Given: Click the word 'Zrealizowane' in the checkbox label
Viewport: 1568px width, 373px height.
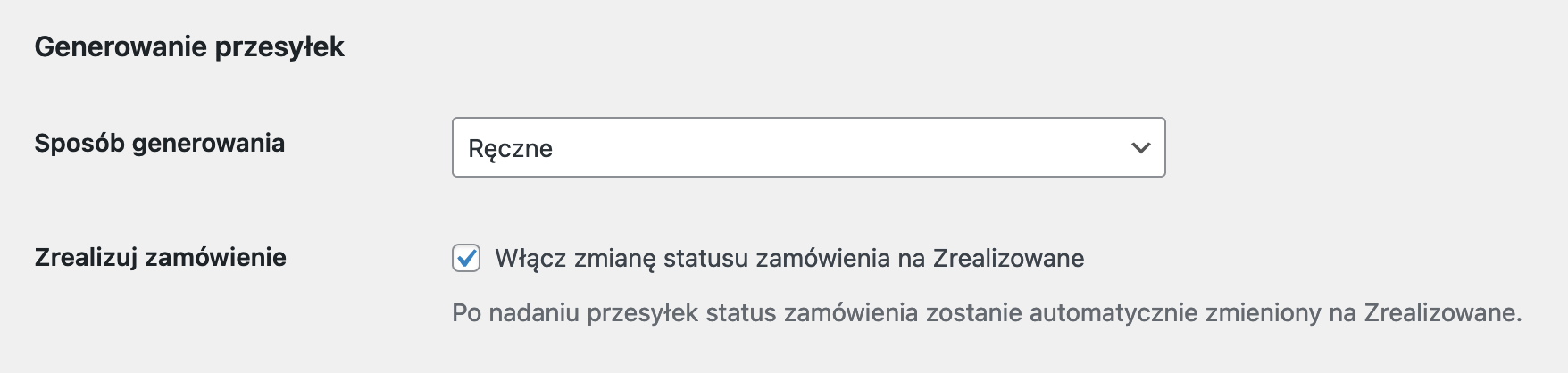Looking at the screenshot, I should coord(1008,259).
